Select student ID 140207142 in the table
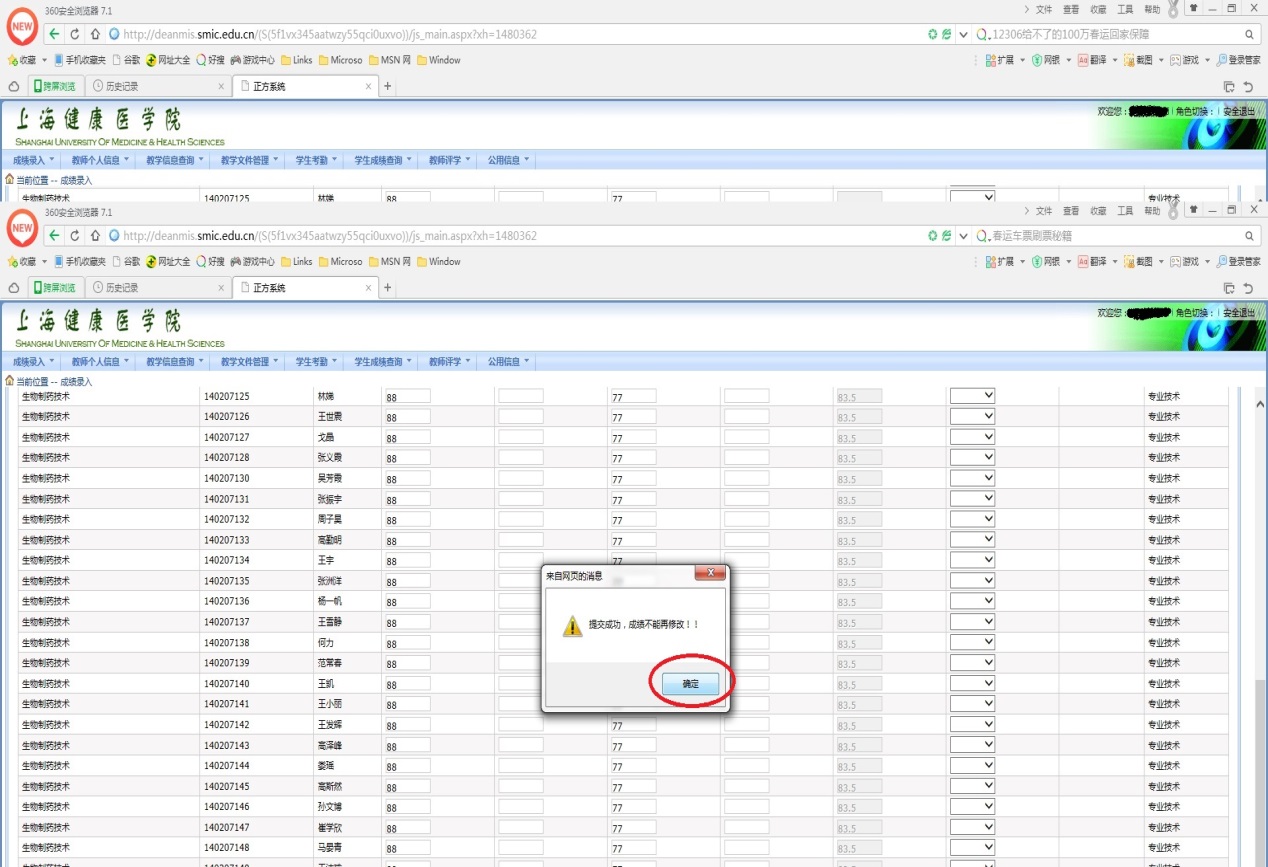The width and height of the screenshot is (1268, 867). 227,725
